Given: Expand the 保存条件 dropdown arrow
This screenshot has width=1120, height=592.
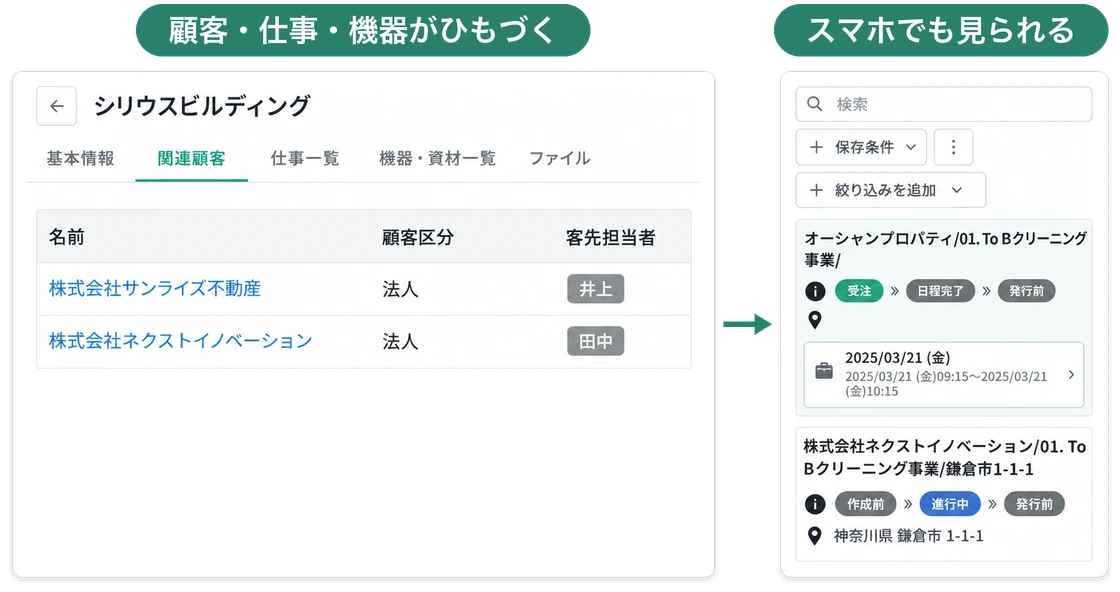Looking at the screenshot, I should (x=911, y=147).
